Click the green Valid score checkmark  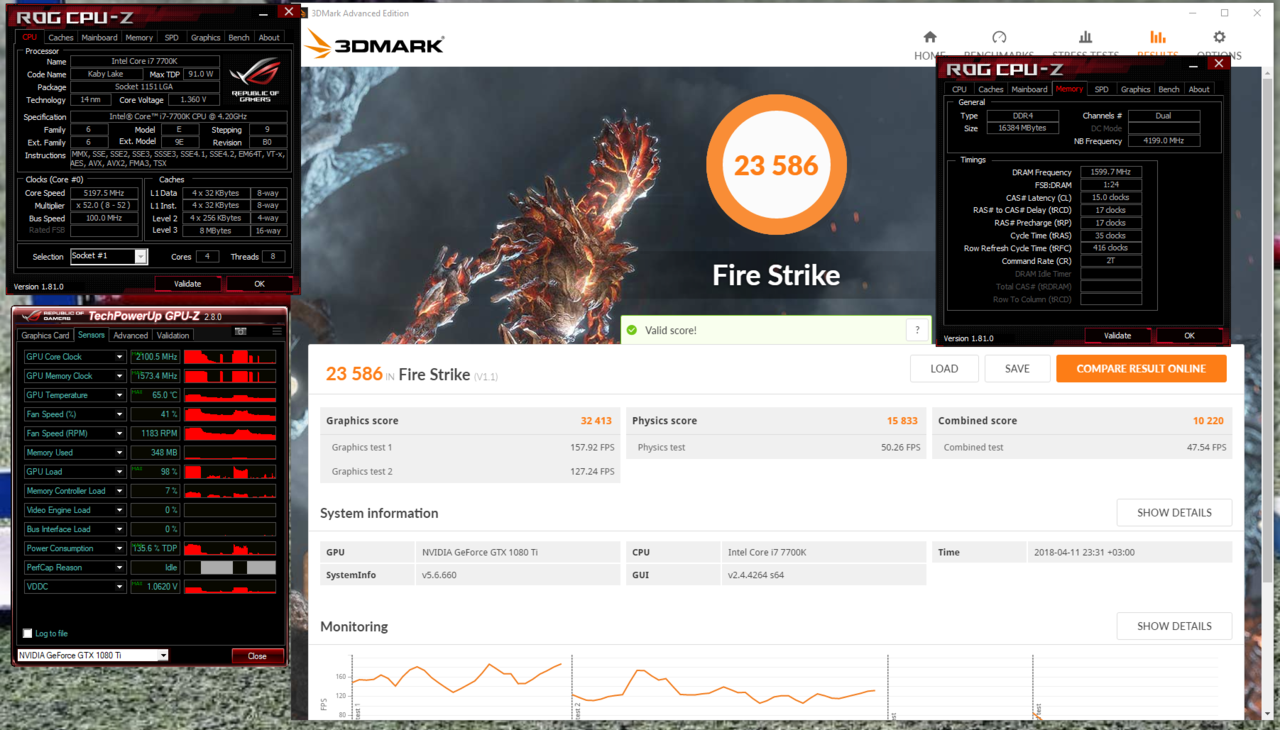tap(632, 330)
